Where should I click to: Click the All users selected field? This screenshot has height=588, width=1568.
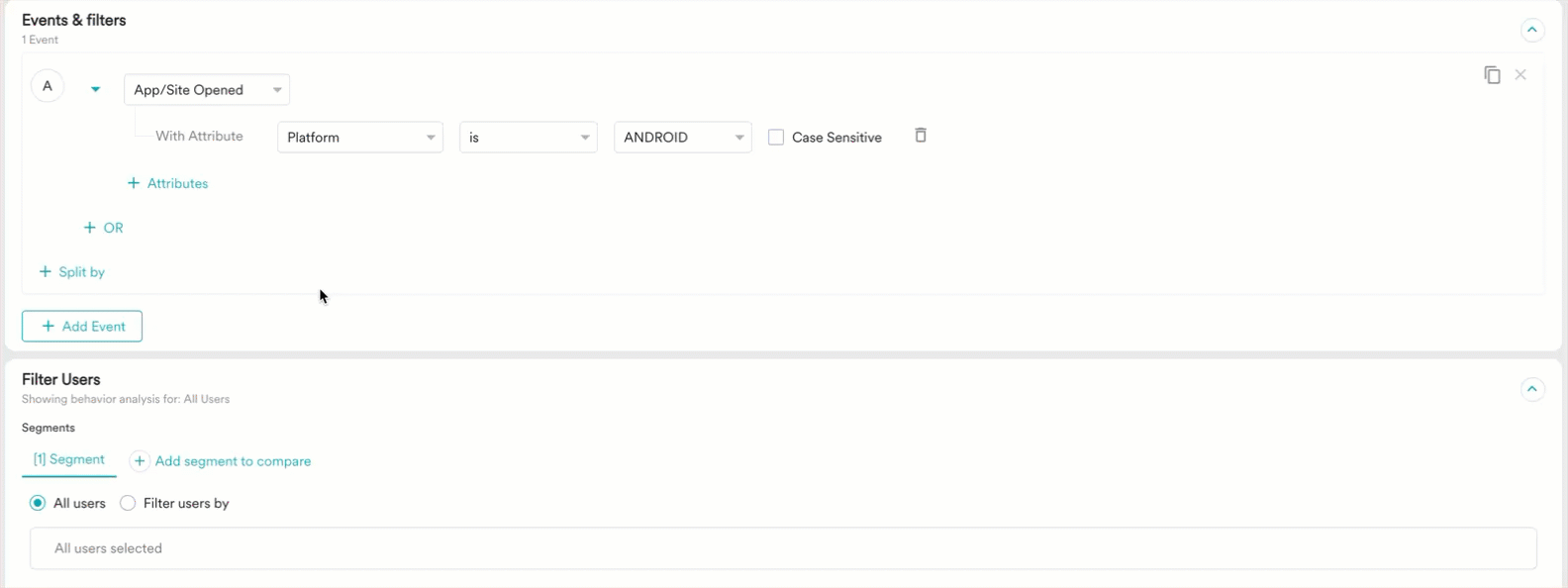click(x=782, y=548)
